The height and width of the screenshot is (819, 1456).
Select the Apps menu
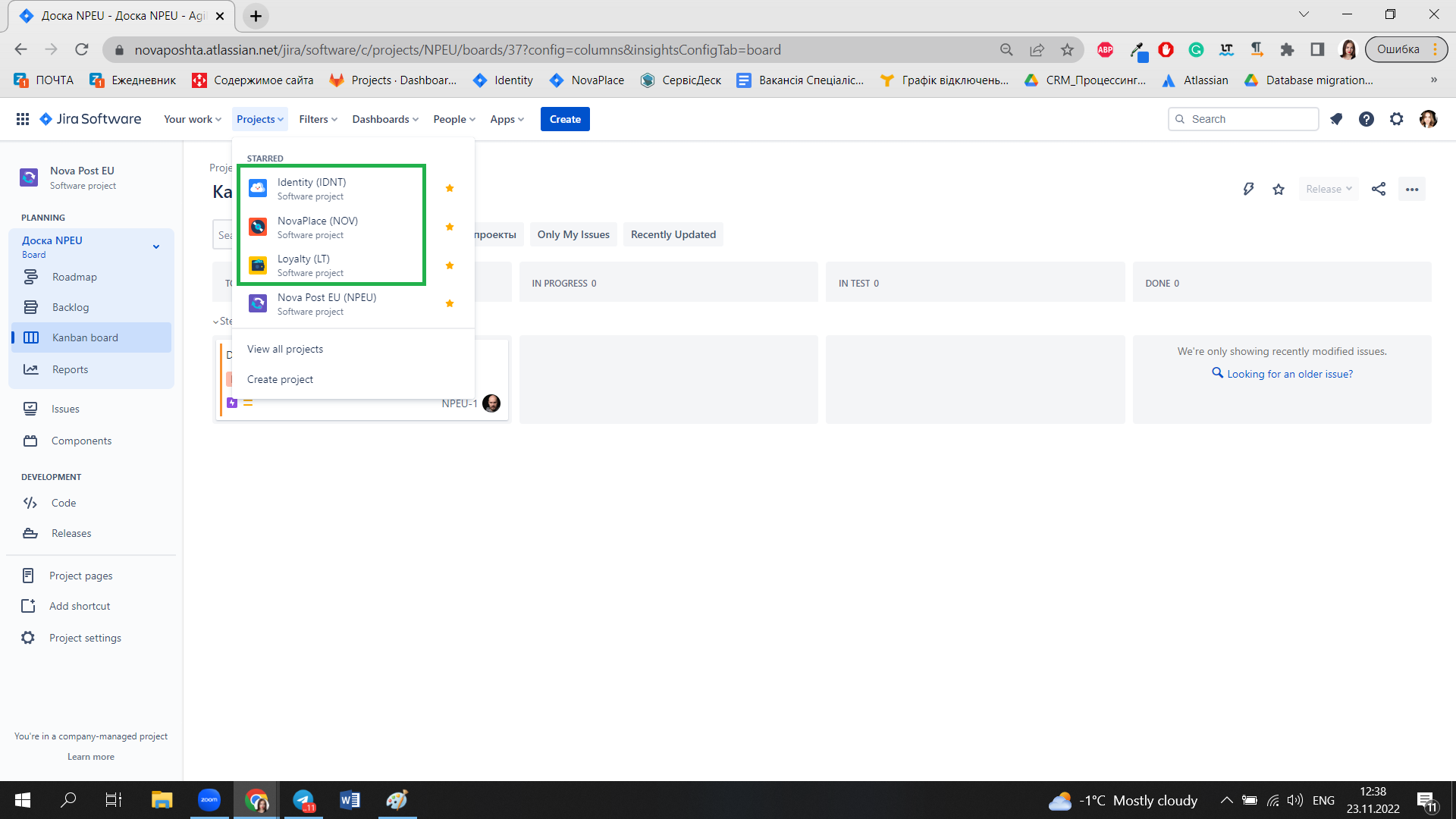[x=505, y=119]
